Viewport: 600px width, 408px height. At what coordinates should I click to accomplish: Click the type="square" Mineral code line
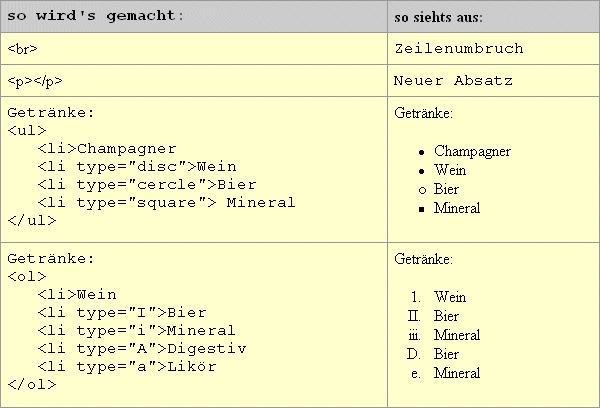[166, 202]
